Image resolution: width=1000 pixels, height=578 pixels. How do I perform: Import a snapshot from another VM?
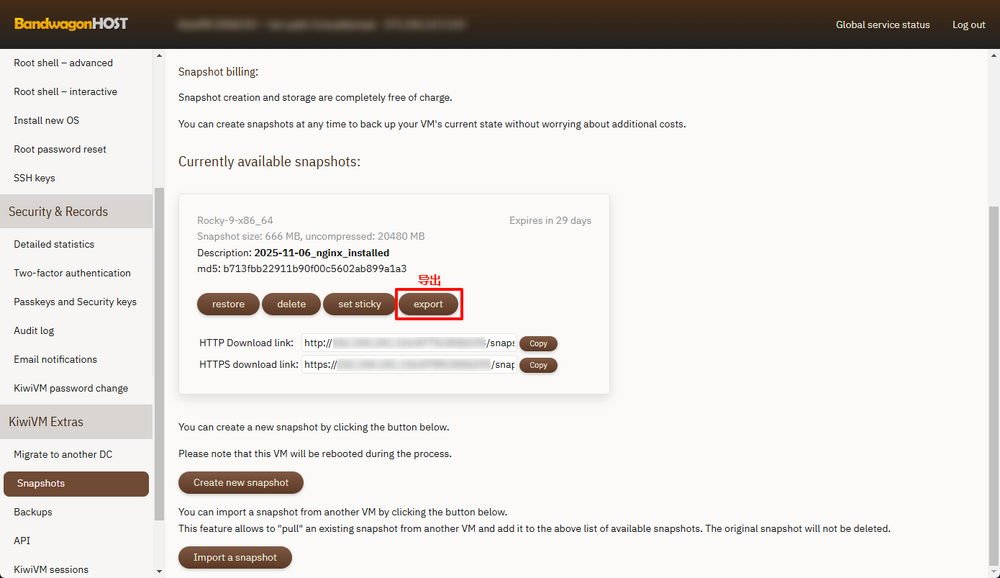[x=235, y=557]
